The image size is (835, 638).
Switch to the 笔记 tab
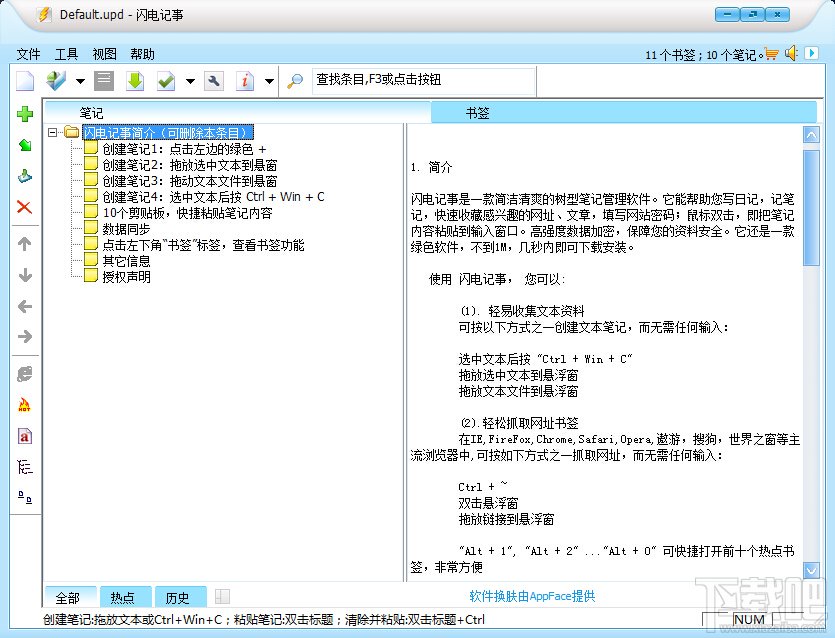tap(238, 113)
